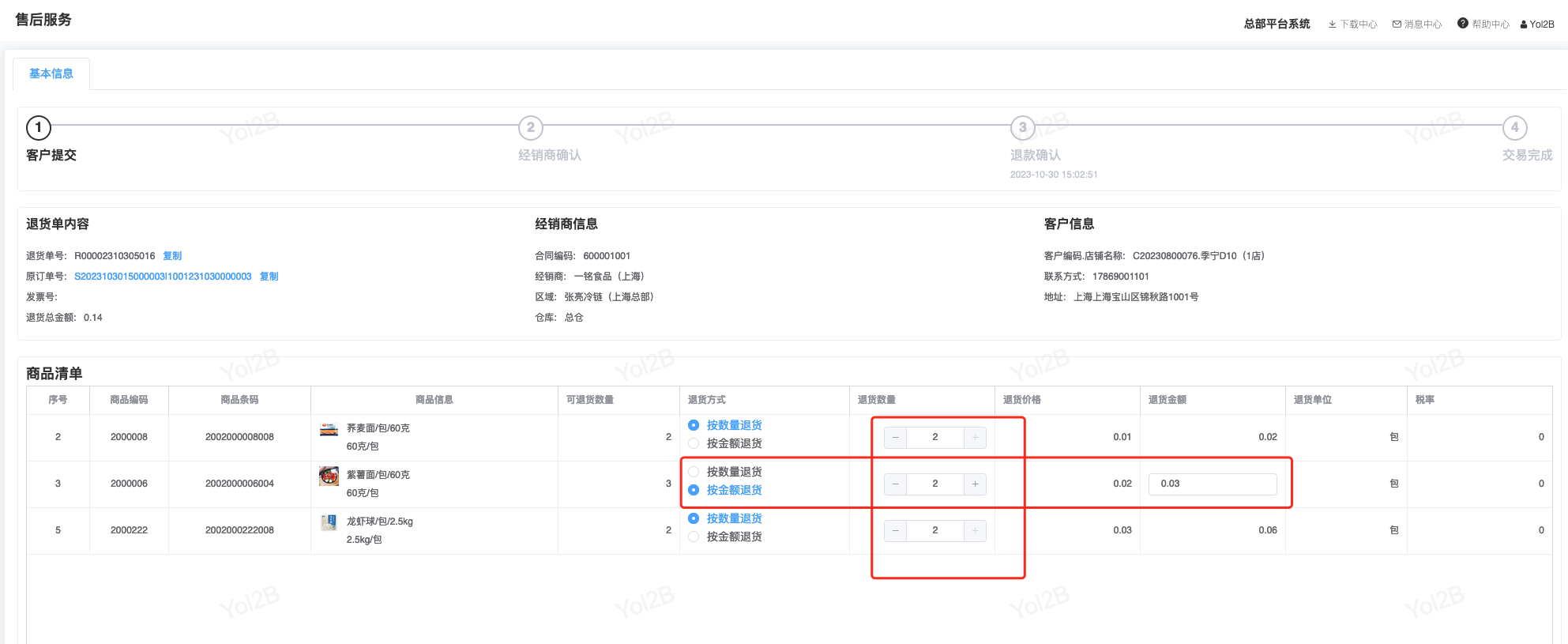Viewport: 1568px width, 644px height.
Task: Select 按金额退货 for 紫薯面 row
Action: pos(694,490)
